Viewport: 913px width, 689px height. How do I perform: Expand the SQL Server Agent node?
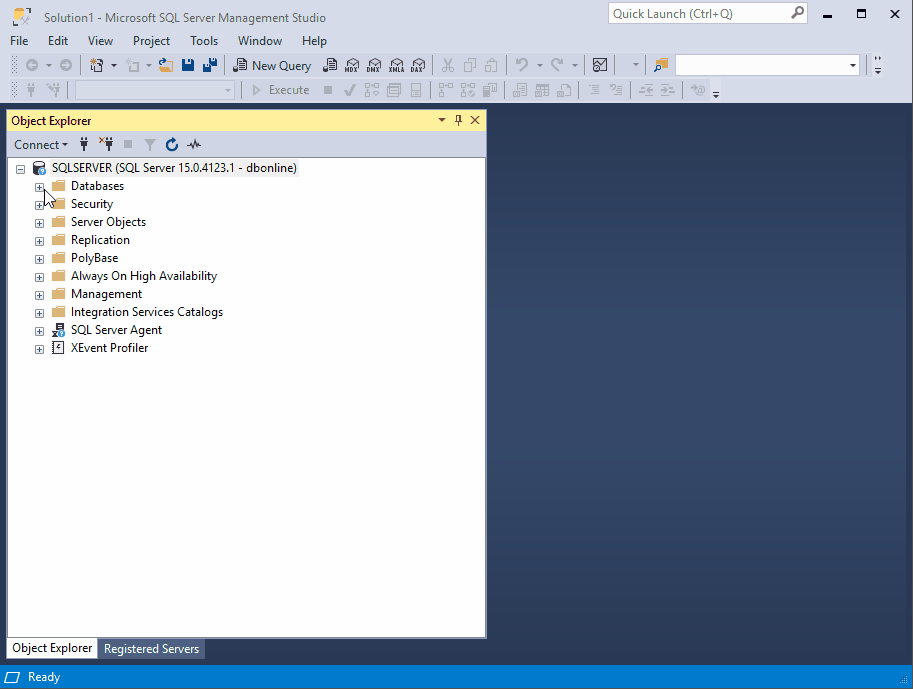coord(39,332)
